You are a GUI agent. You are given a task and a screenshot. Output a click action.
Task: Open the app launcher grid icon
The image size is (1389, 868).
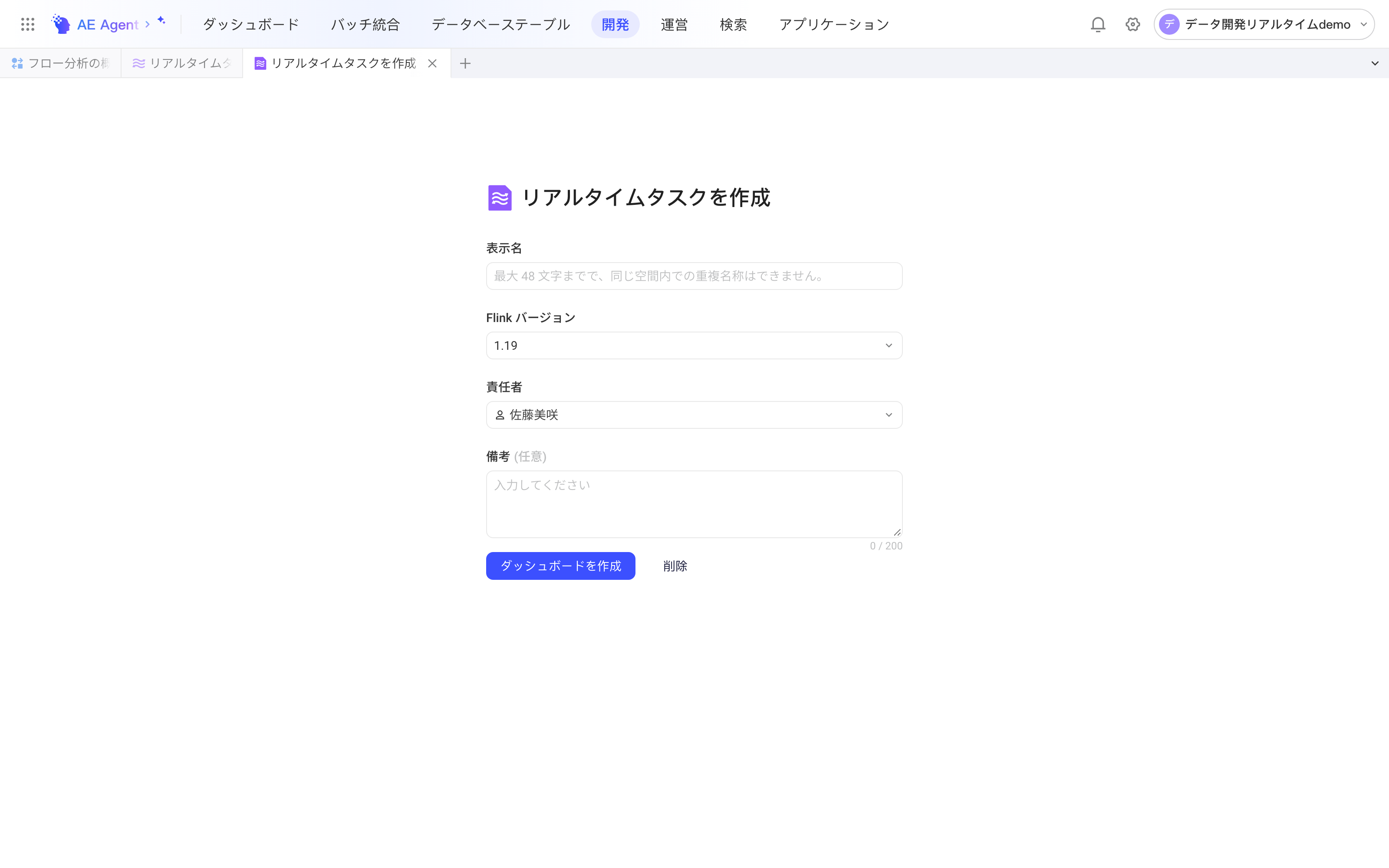point(27,24)
